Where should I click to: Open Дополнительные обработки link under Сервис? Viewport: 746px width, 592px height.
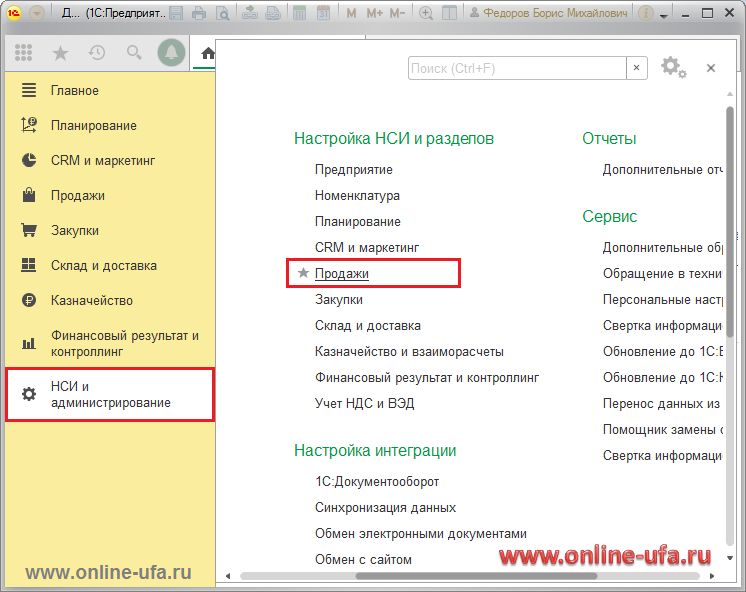pos(663,247)
